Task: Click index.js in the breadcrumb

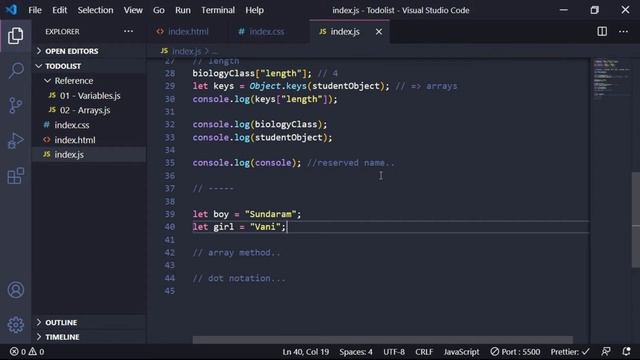Action: tap(186, 51)
